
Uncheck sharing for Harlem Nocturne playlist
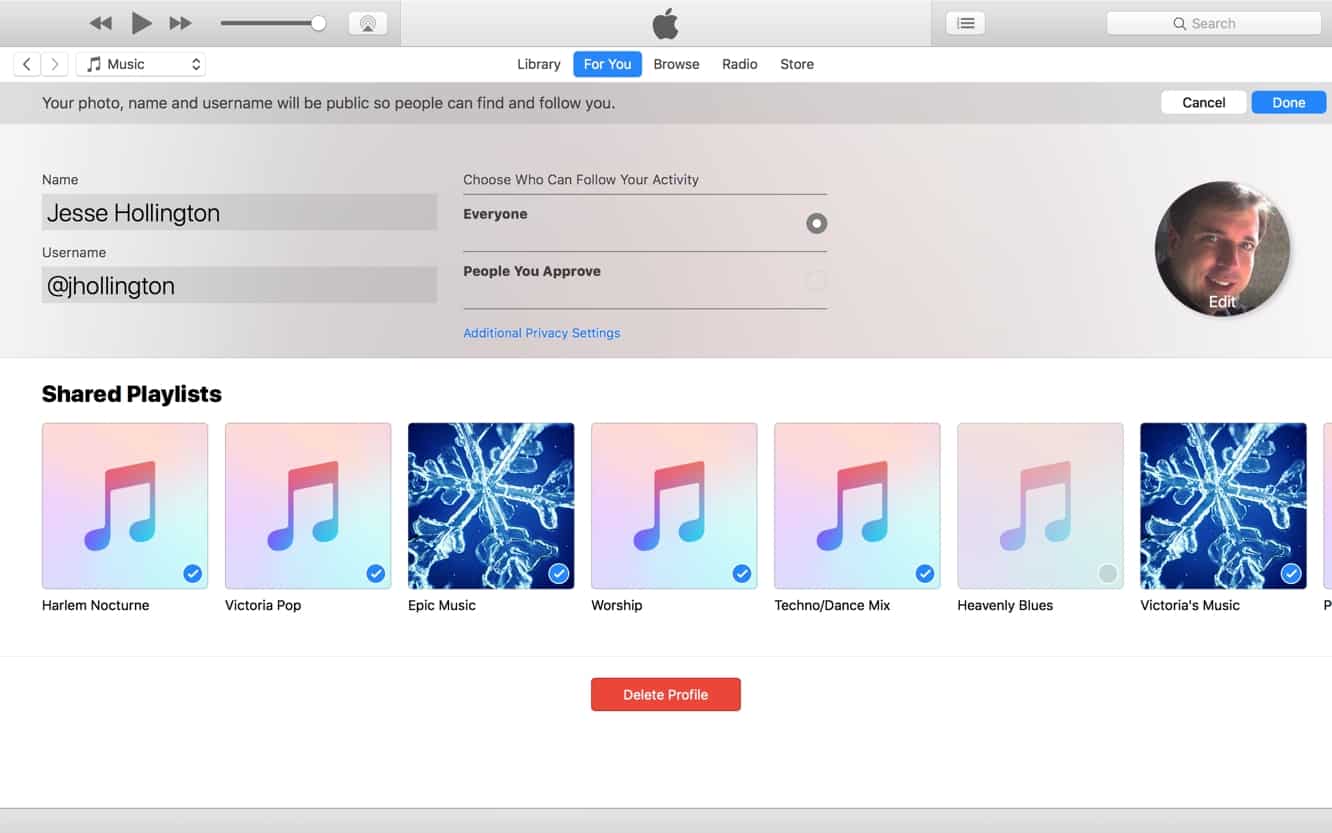click(x=192, y=573)
